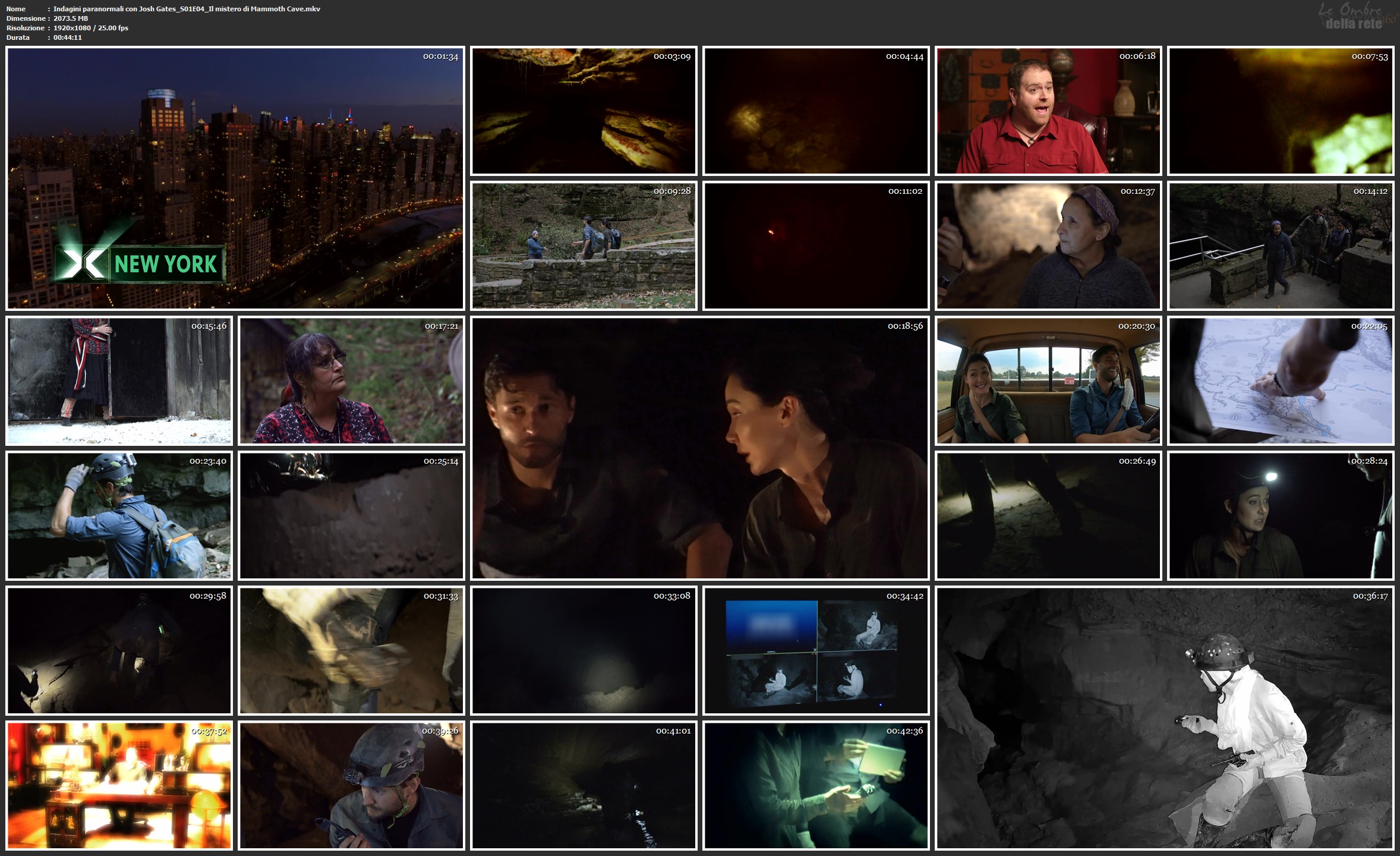Select the large night-vision caver frame at 00:36:17
This screenshot has width=1400, height=856.
[1165, 718]
